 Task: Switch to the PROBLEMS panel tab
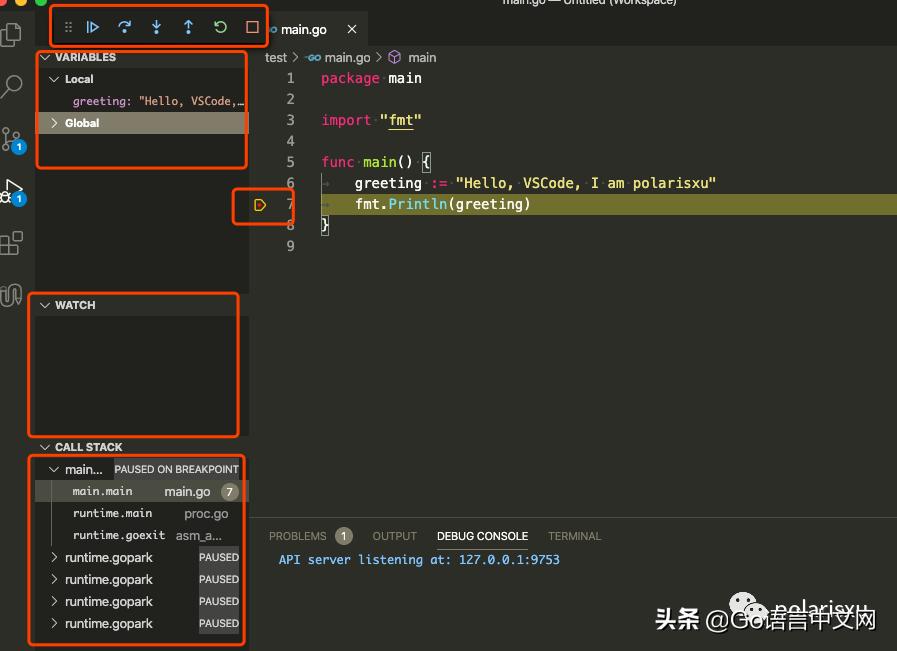click(298, 536)
